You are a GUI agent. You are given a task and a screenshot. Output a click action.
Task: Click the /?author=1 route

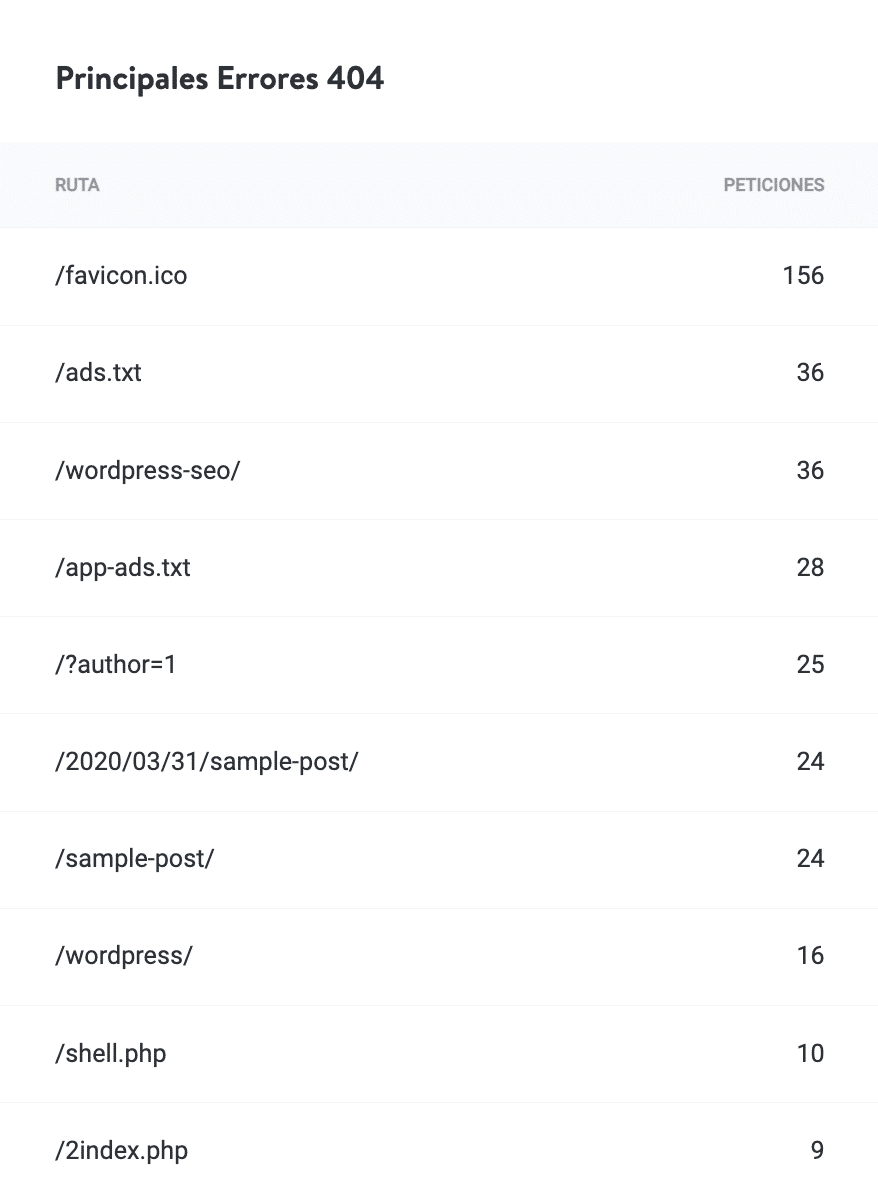coord(115,664)
